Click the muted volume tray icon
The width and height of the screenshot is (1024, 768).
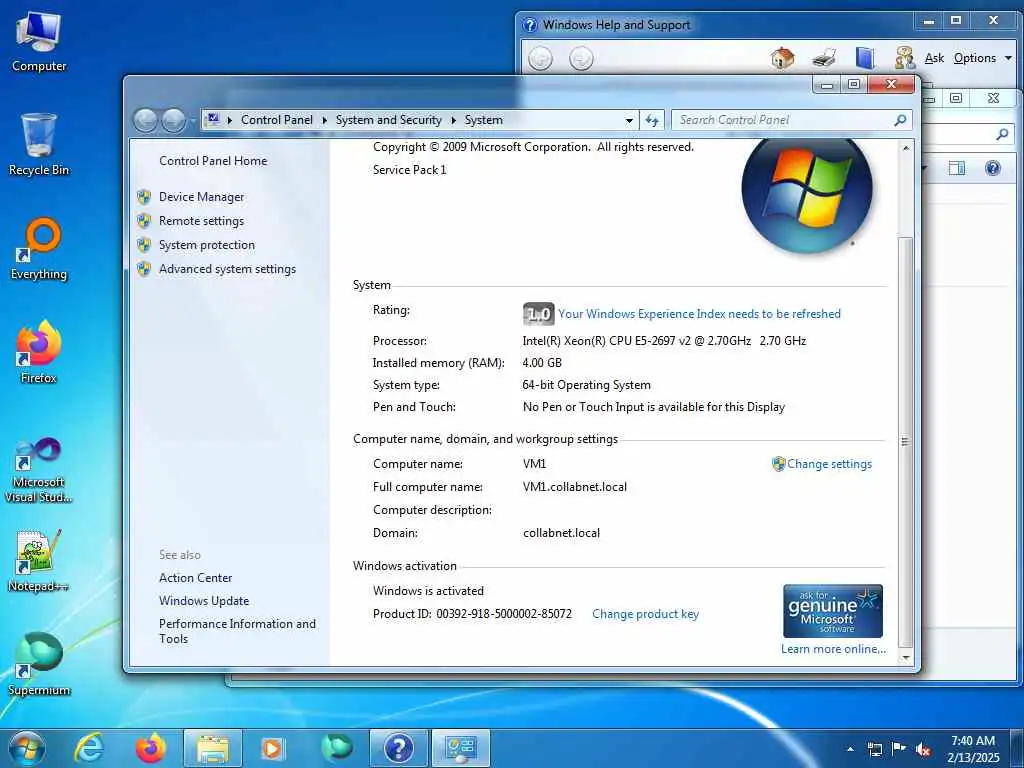pos(923,749)
